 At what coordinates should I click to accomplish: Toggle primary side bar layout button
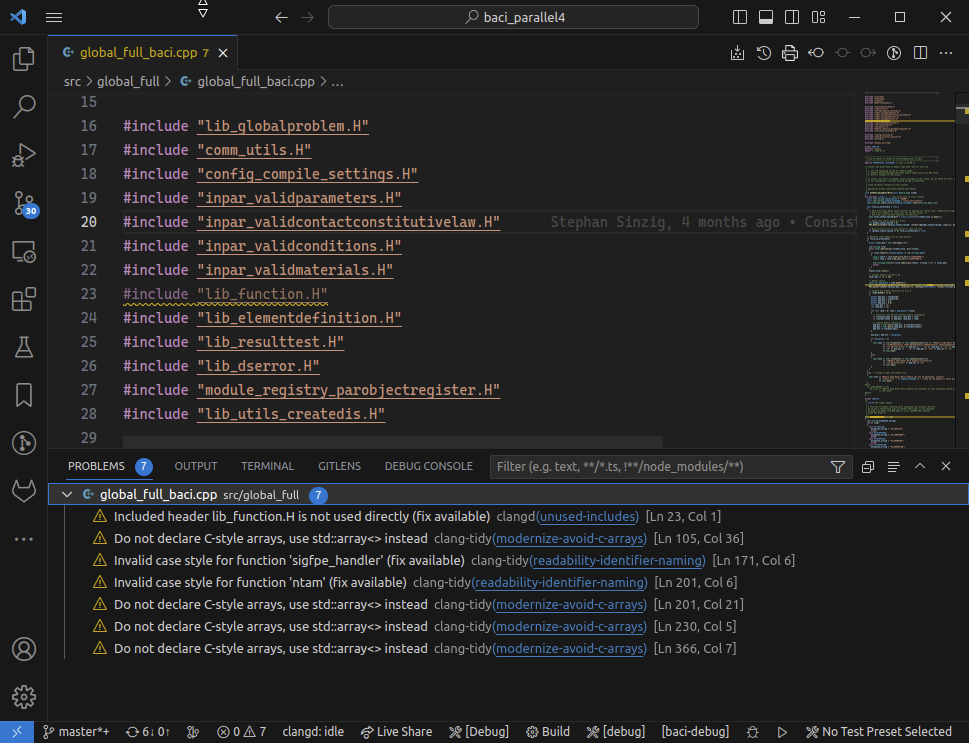tap(740, 17)
